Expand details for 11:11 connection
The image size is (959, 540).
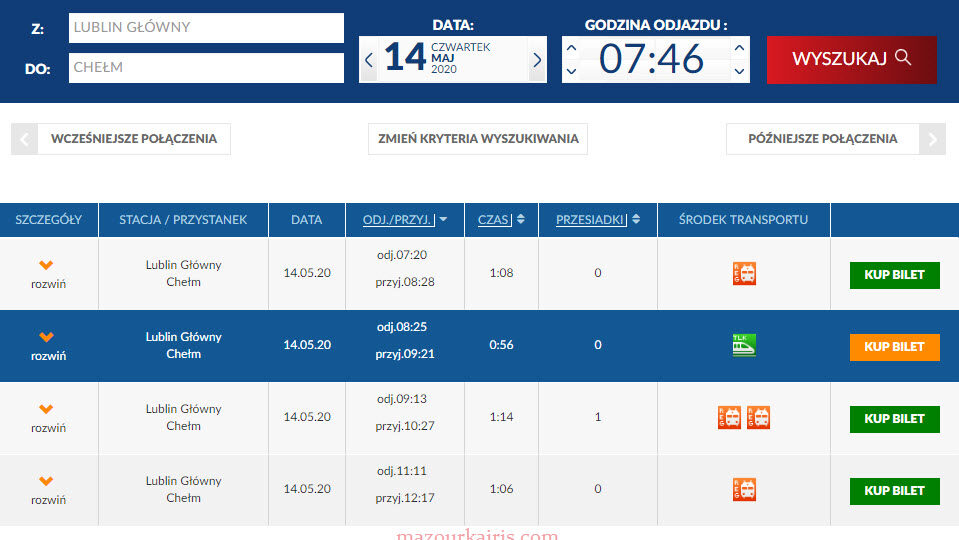(x=46, y=490)
